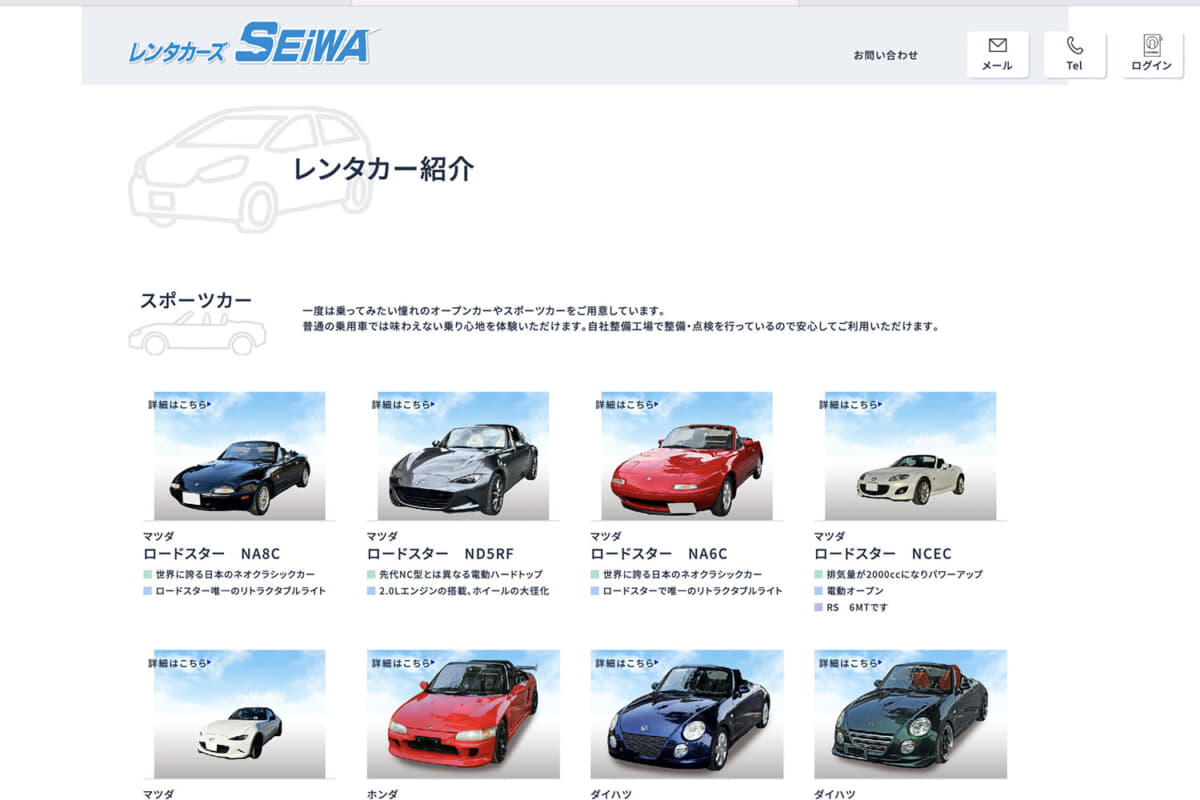The image size is (1200, 800).
Task: Open the red Honda convertible thumbnail
Action: 463,714
